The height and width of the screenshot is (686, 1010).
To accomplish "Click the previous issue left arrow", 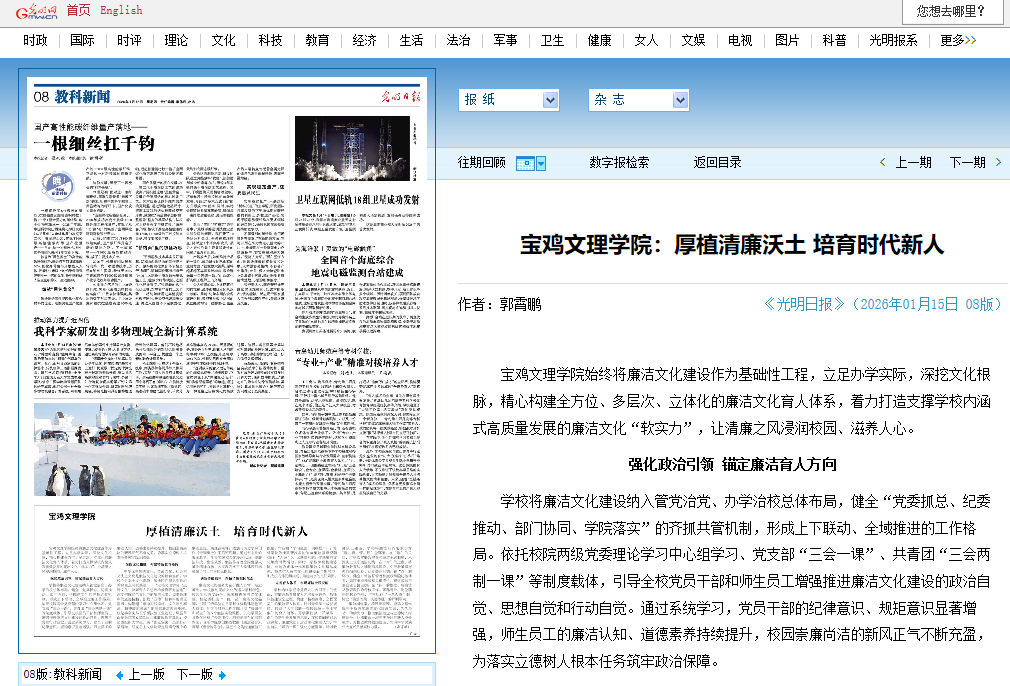I will [883, 162].
